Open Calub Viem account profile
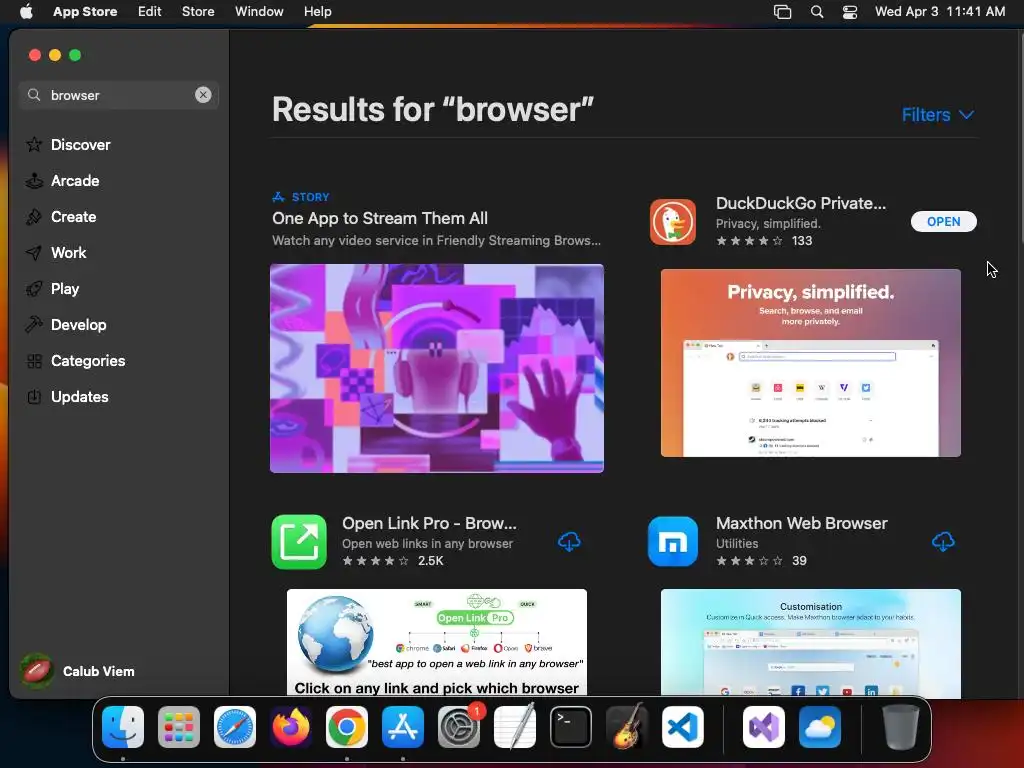The height and width of the screenshot is (768, 1024). (78, 671)
